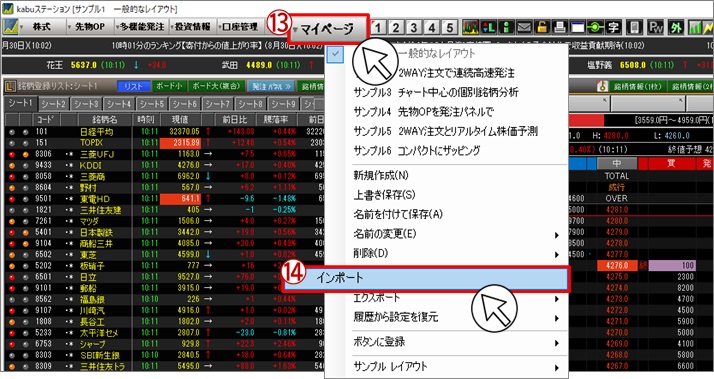Click the ボード小 view button
Screen dimensions: 714x379
tap(169, 86)
